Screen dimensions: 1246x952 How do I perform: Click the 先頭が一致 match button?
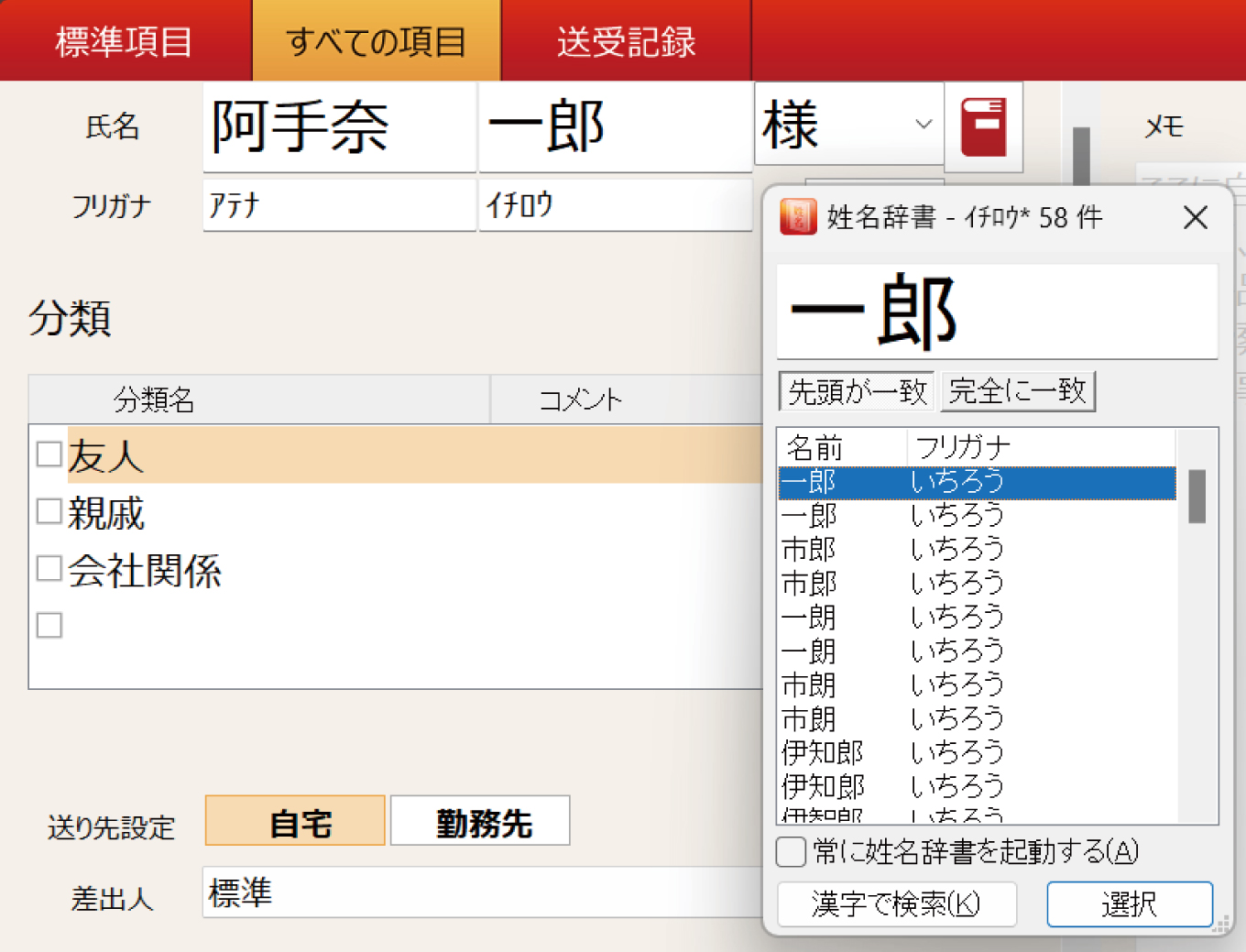pyautogui.click(x=856, y=391)
